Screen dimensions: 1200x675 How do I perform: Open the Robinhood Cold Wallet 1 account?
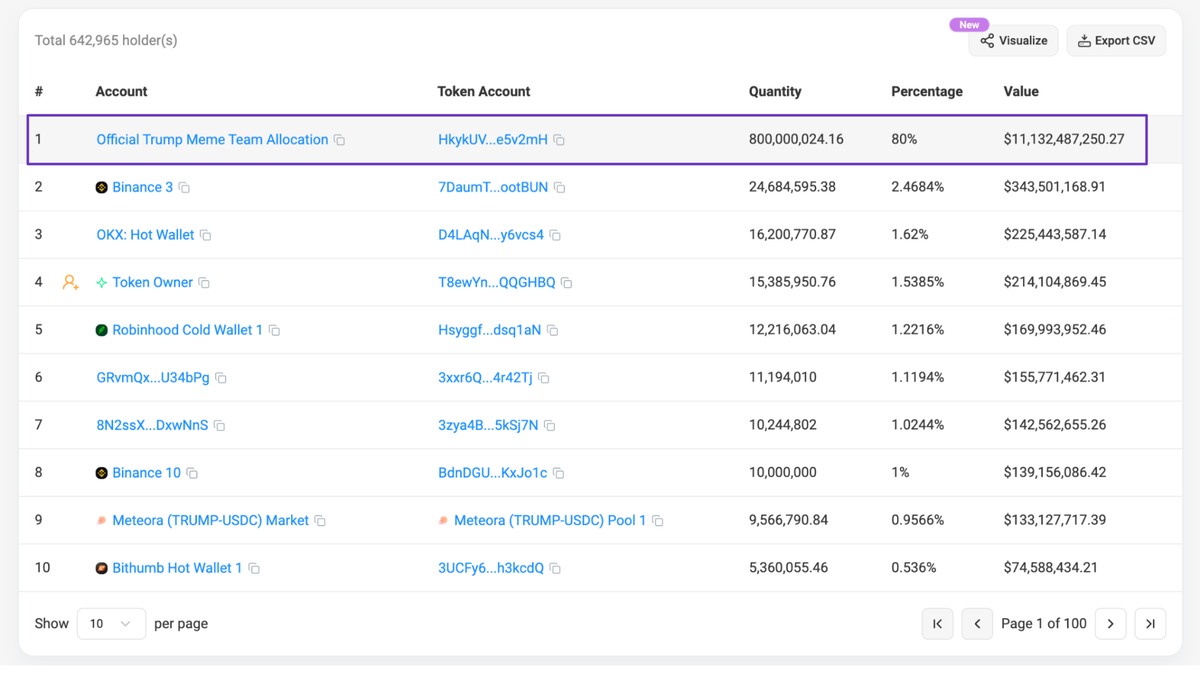tap(188, 330)
